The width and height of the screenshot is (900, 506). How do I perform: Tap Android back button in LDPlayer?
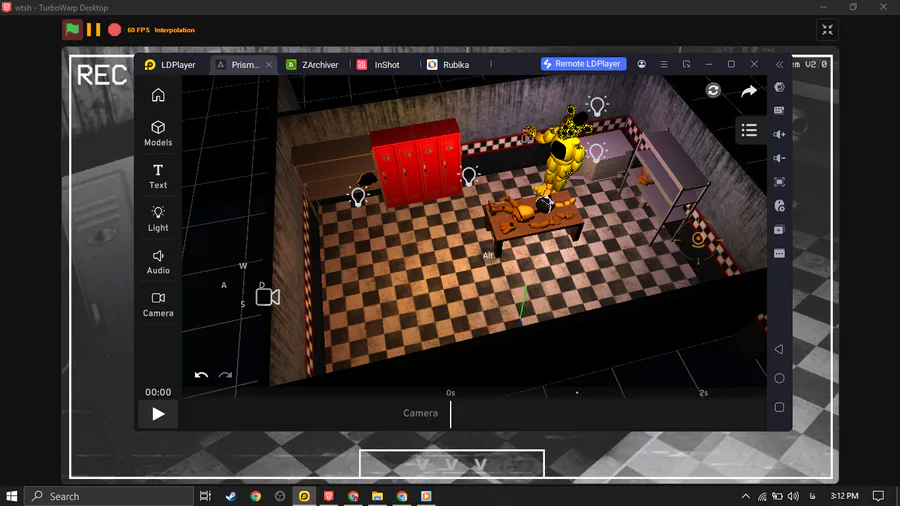[x=779, y=349]
